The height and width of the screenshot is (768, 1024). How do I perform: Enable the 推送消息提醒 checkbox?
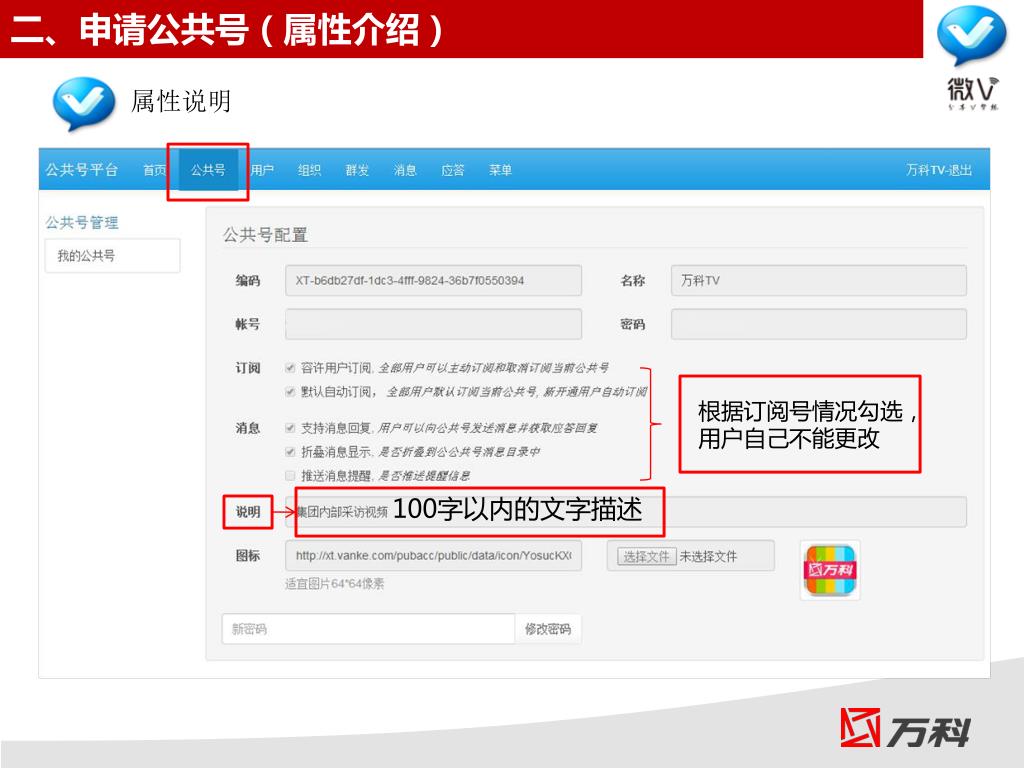coord(290,475)
